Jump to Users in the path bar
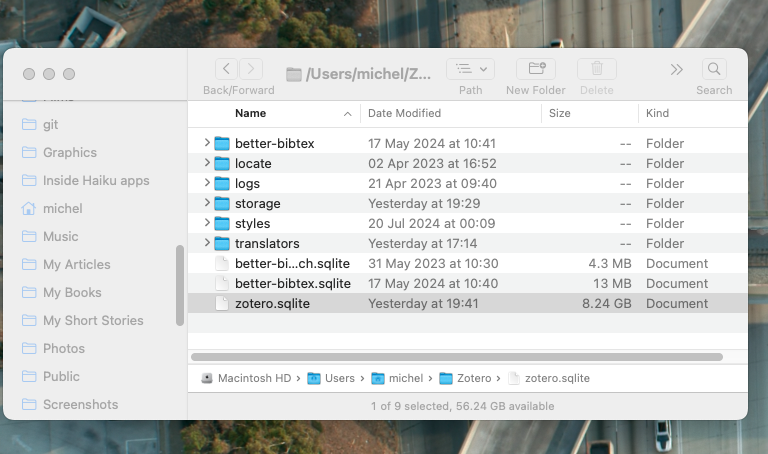 pos(339,378)
